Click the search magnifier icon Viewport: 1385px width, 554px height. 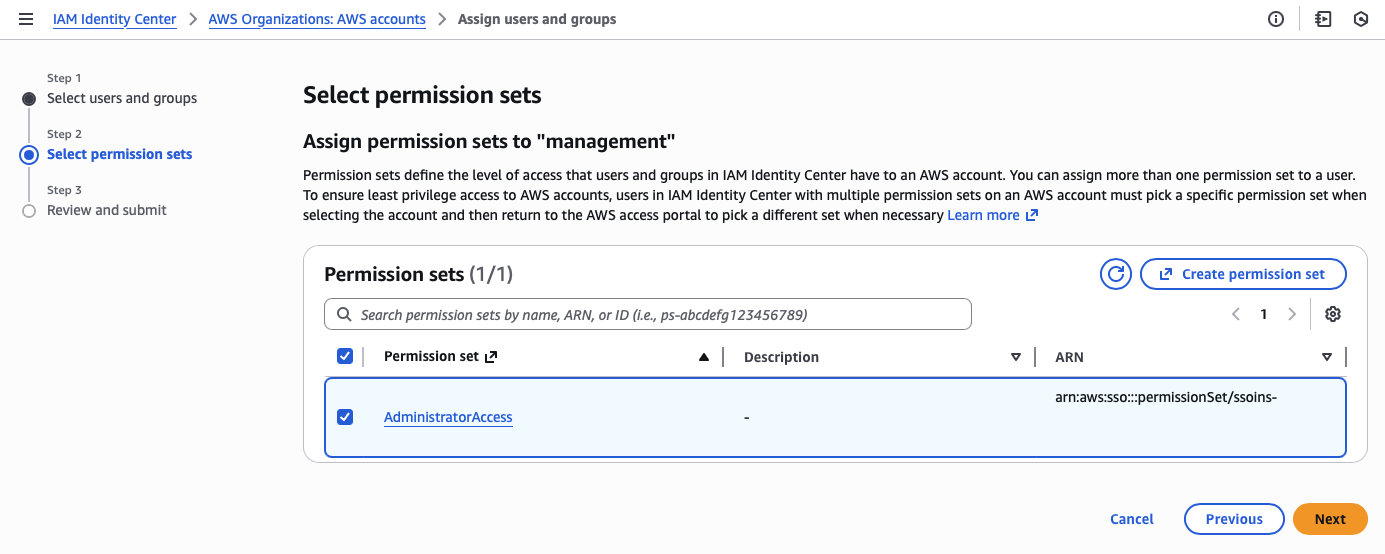click(x=344, y=314)
